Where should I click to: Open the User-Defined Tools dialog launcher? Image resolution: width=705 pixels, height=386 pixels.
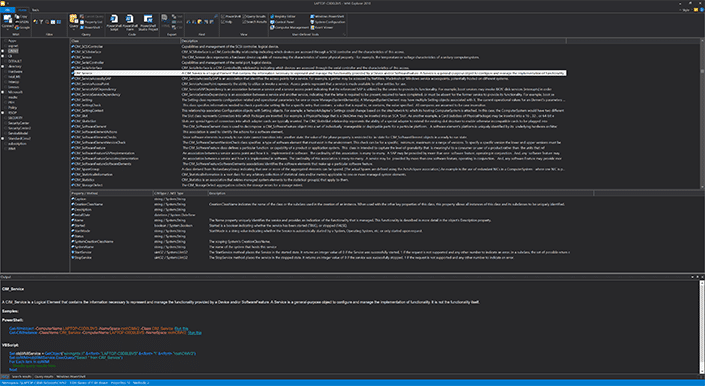(x=344, y=34)
